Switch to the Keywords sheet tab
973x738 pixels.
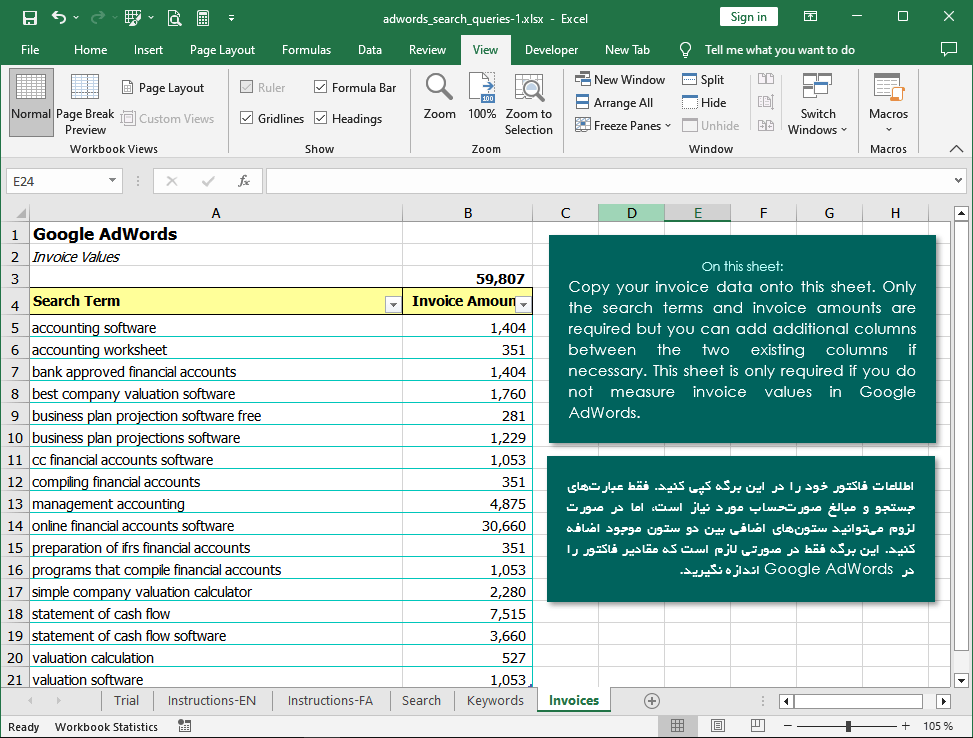495,700
